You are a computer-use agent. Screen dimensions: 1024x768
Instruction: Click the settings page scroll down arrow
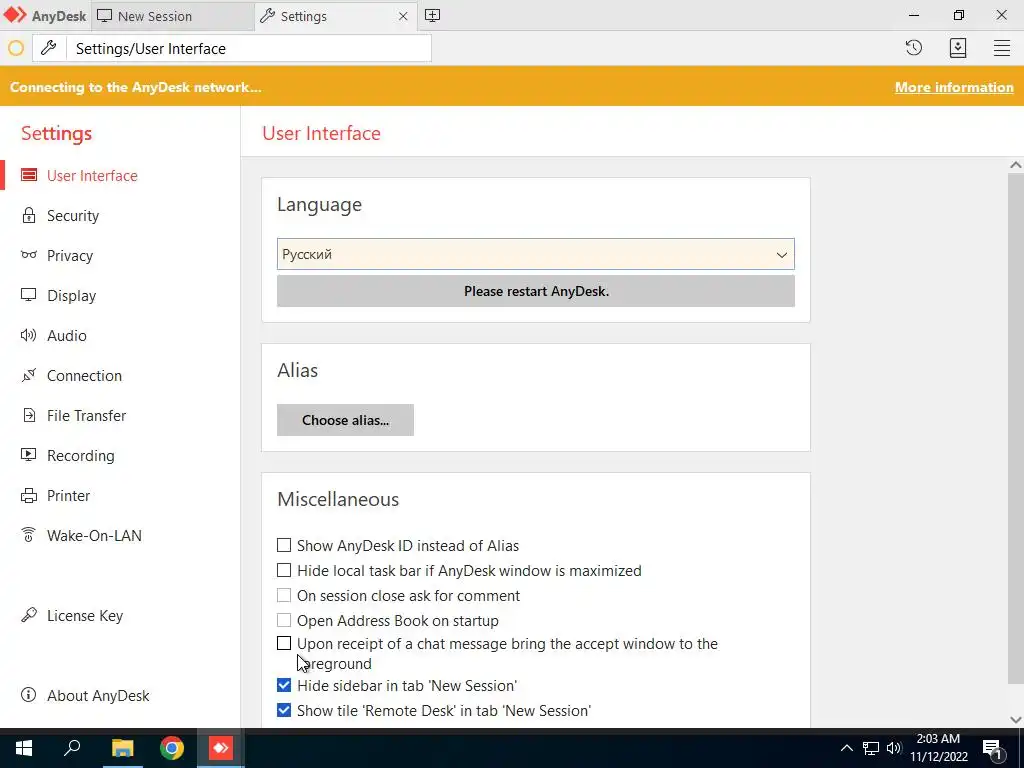(1016, 720)
